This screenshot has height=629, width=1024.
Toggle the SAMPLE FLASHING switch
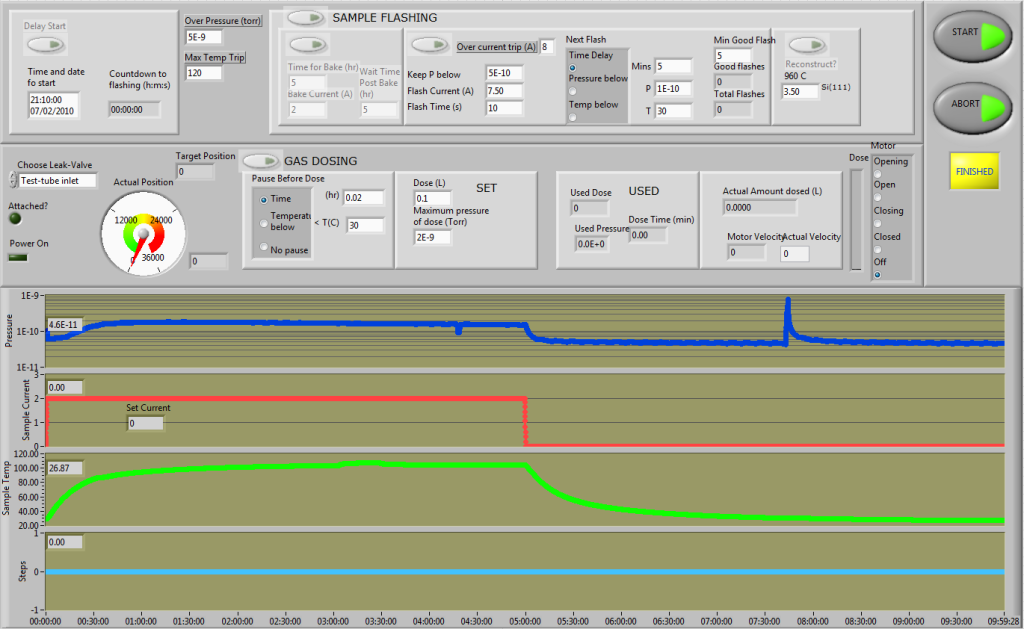306,18
